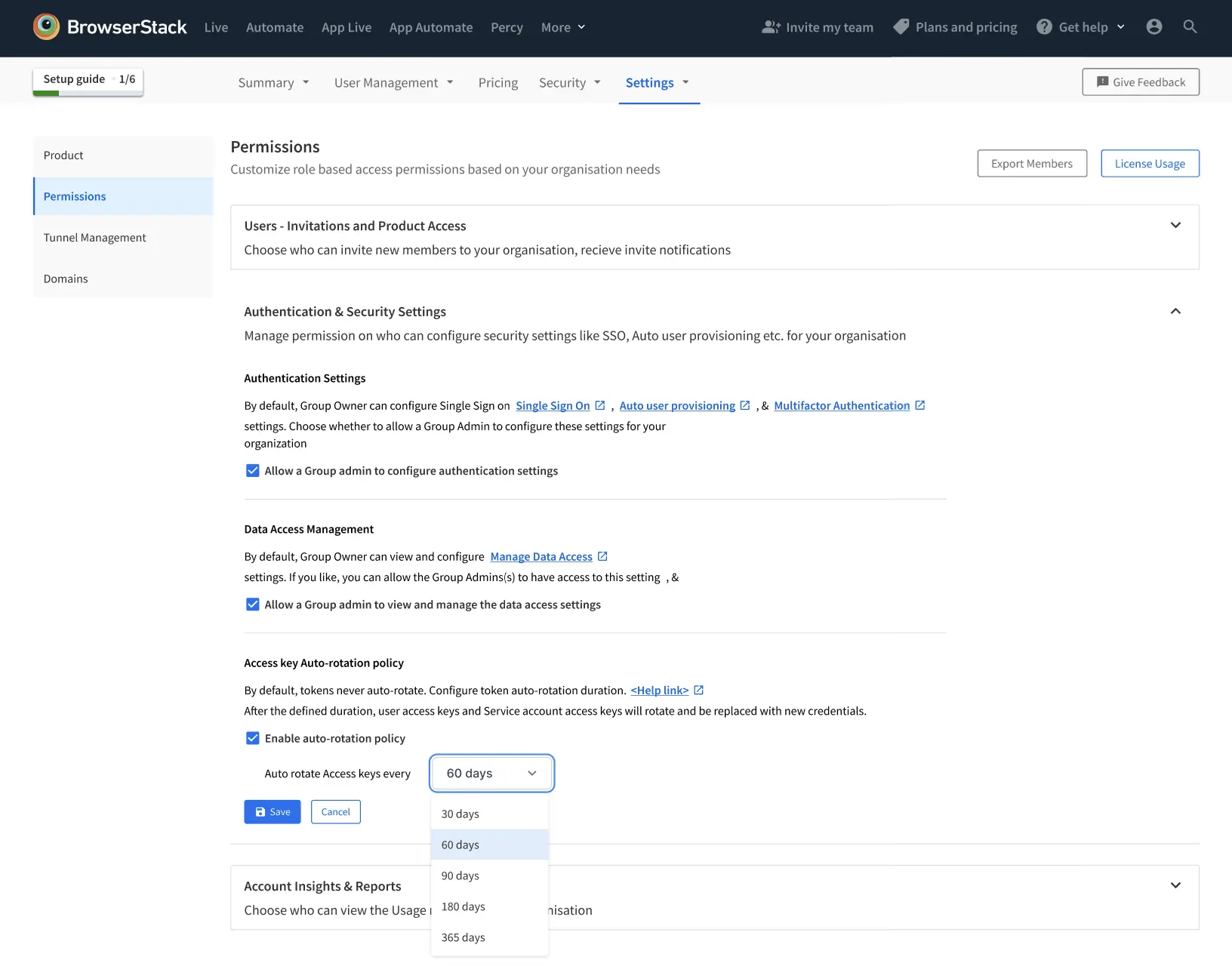Select Product in the left sidebar
The image size is (1232, 969).
(123, 155)
